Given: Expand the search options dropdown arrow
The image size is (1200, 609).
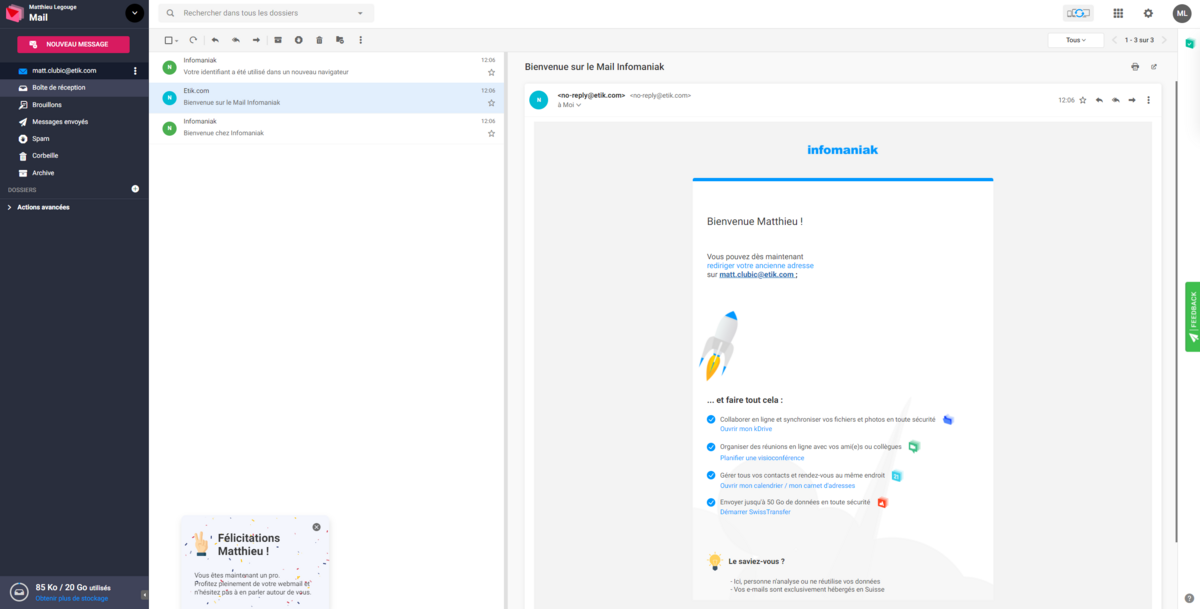Looking at the screenshot, I should coord(360,14).
